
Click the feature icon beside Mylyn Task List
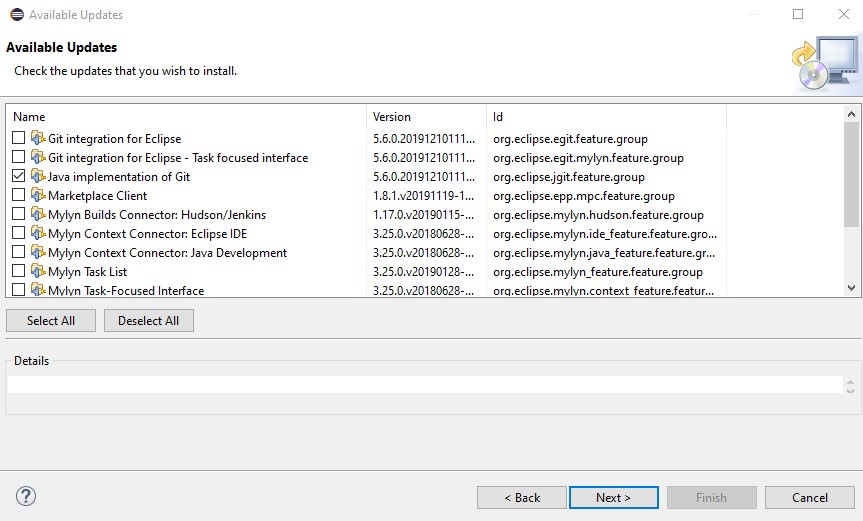(x=38, y=271)
